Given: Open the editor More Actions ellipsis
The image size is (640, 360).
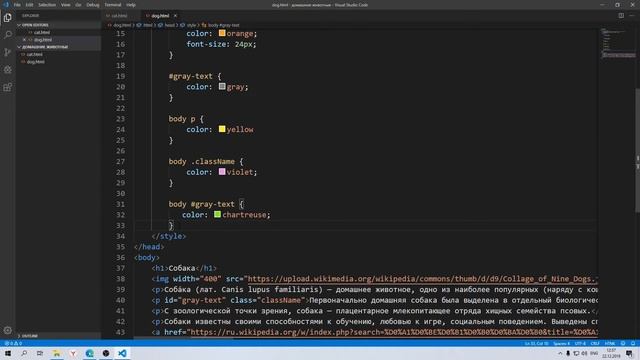Looking at the screenshot, I should click(x=632, y=16).
